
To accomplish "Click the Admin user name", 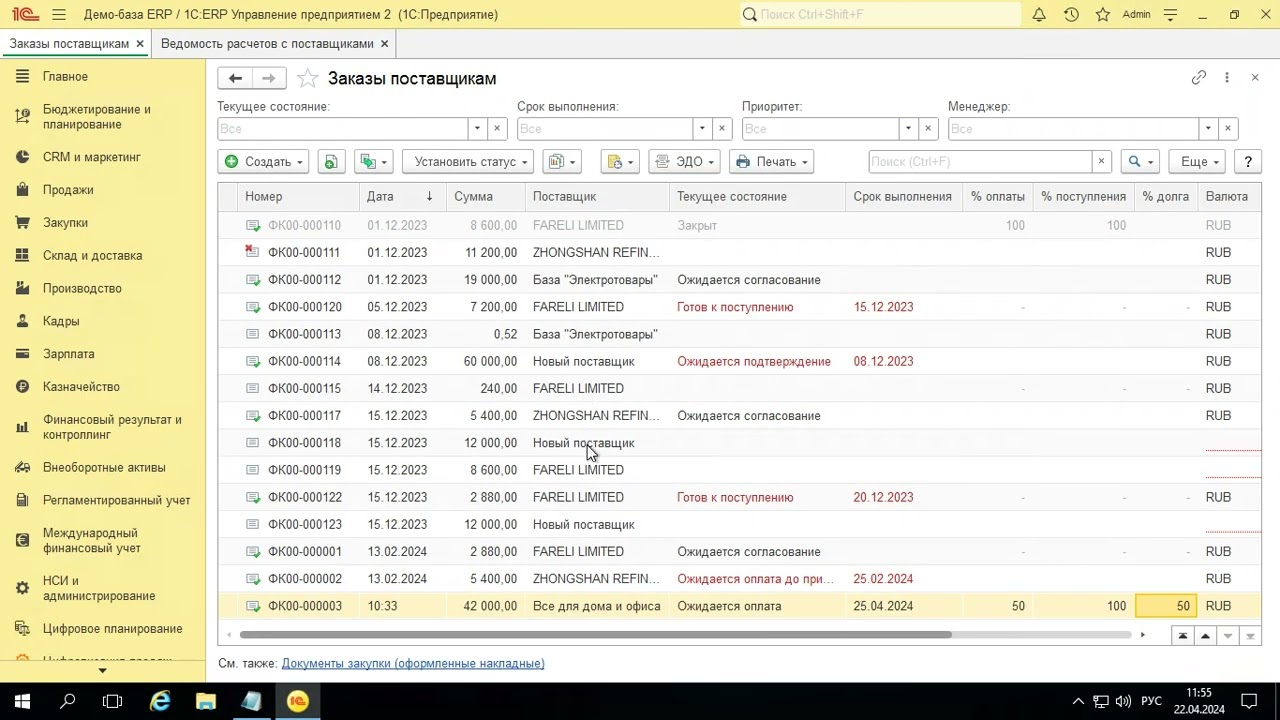I will pos(1137,15).
